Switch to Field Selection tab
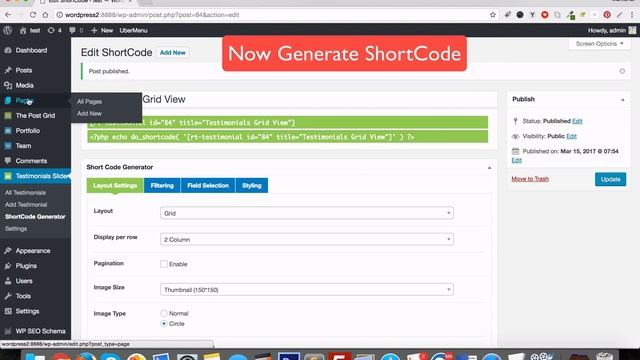Image resolution: width=640 pixels, height=360 pixels. 208,185
